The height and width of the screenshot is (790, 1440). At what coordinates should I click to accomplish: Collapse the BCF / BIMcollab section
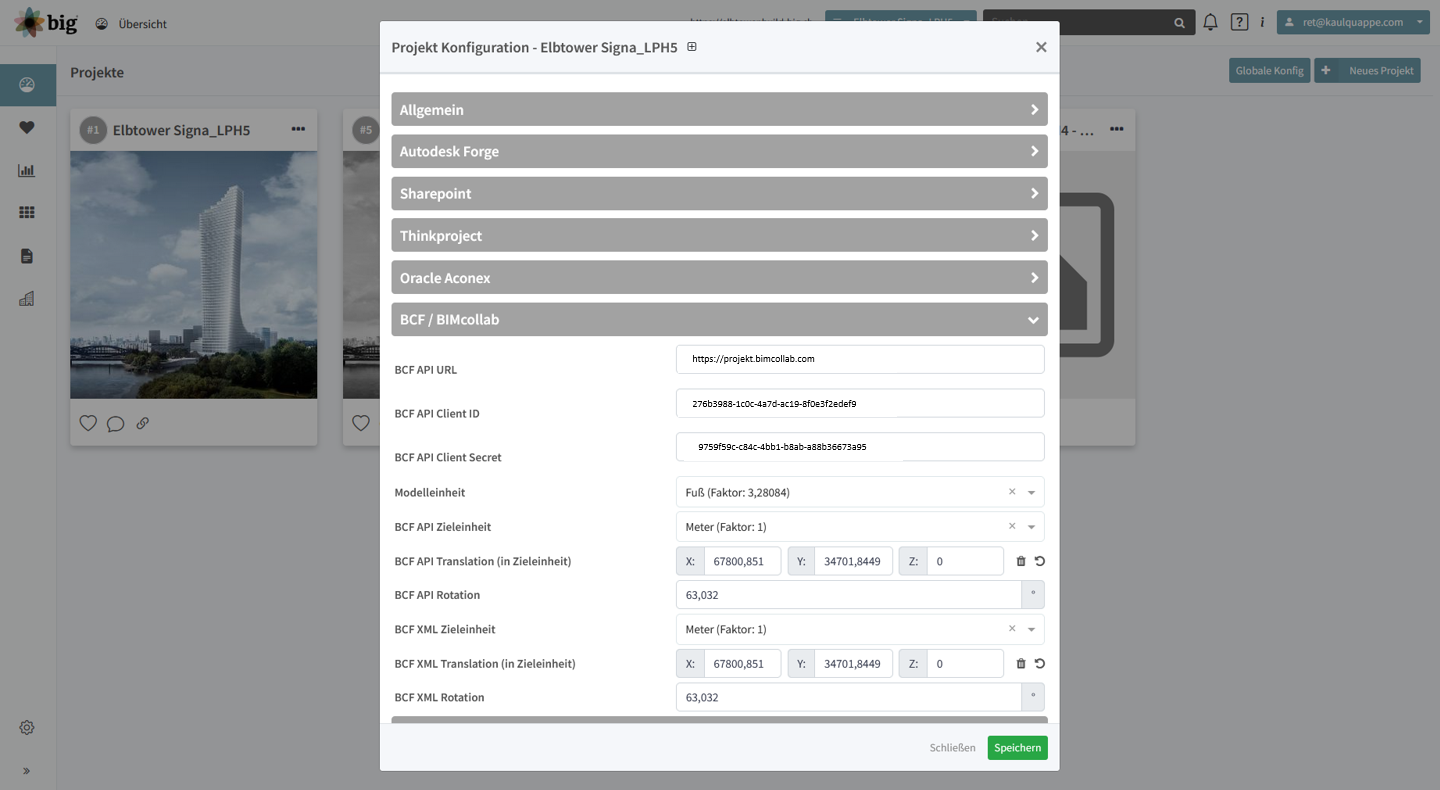(x=719, y=319)
